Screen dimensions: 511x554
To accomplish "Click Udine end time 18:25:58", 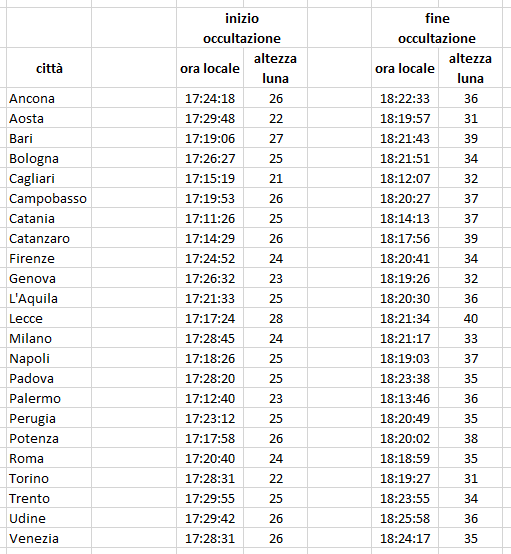I will [x=405, y=519].
